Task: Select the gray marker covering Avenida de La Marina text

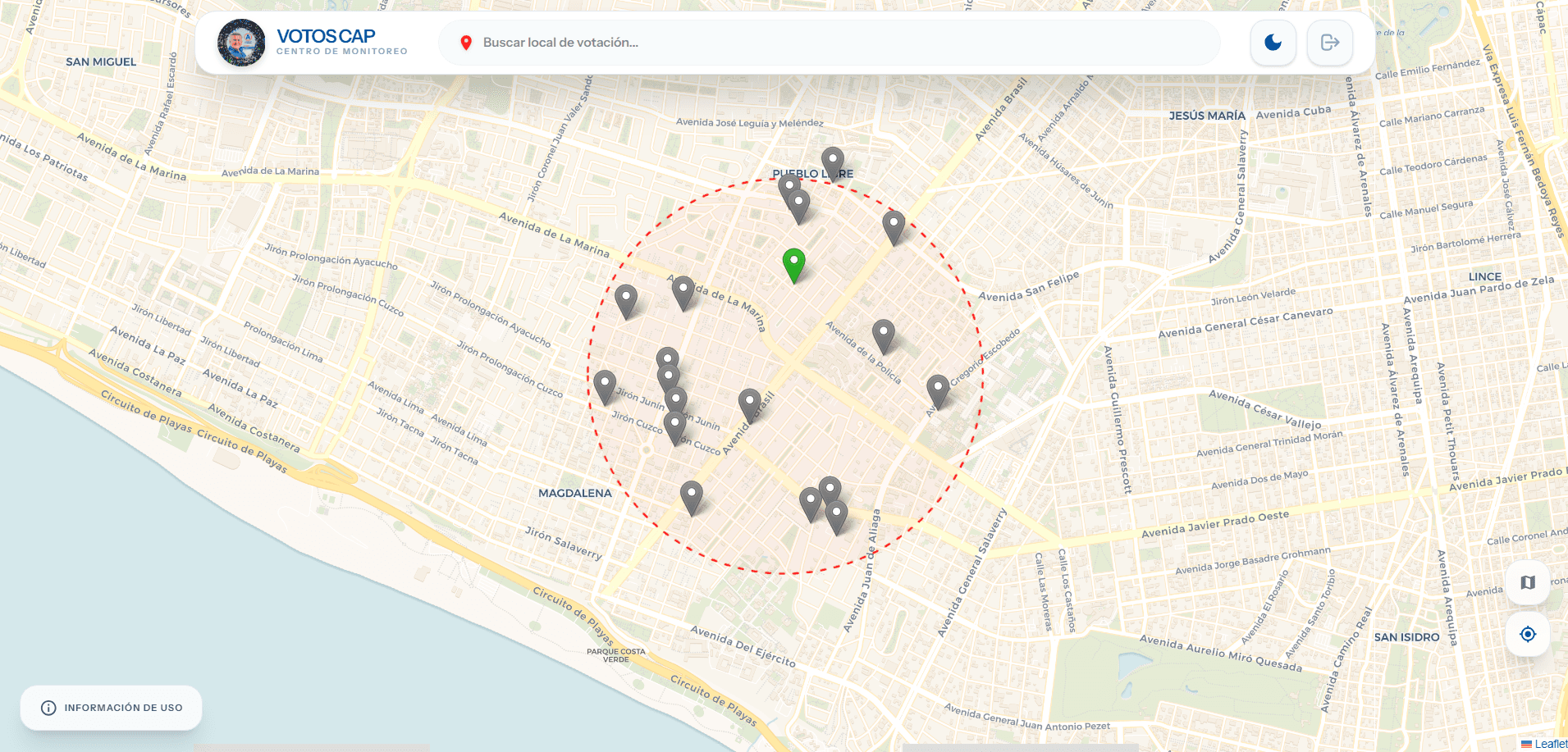Action: pyautogui.click(x=683, y=294)
